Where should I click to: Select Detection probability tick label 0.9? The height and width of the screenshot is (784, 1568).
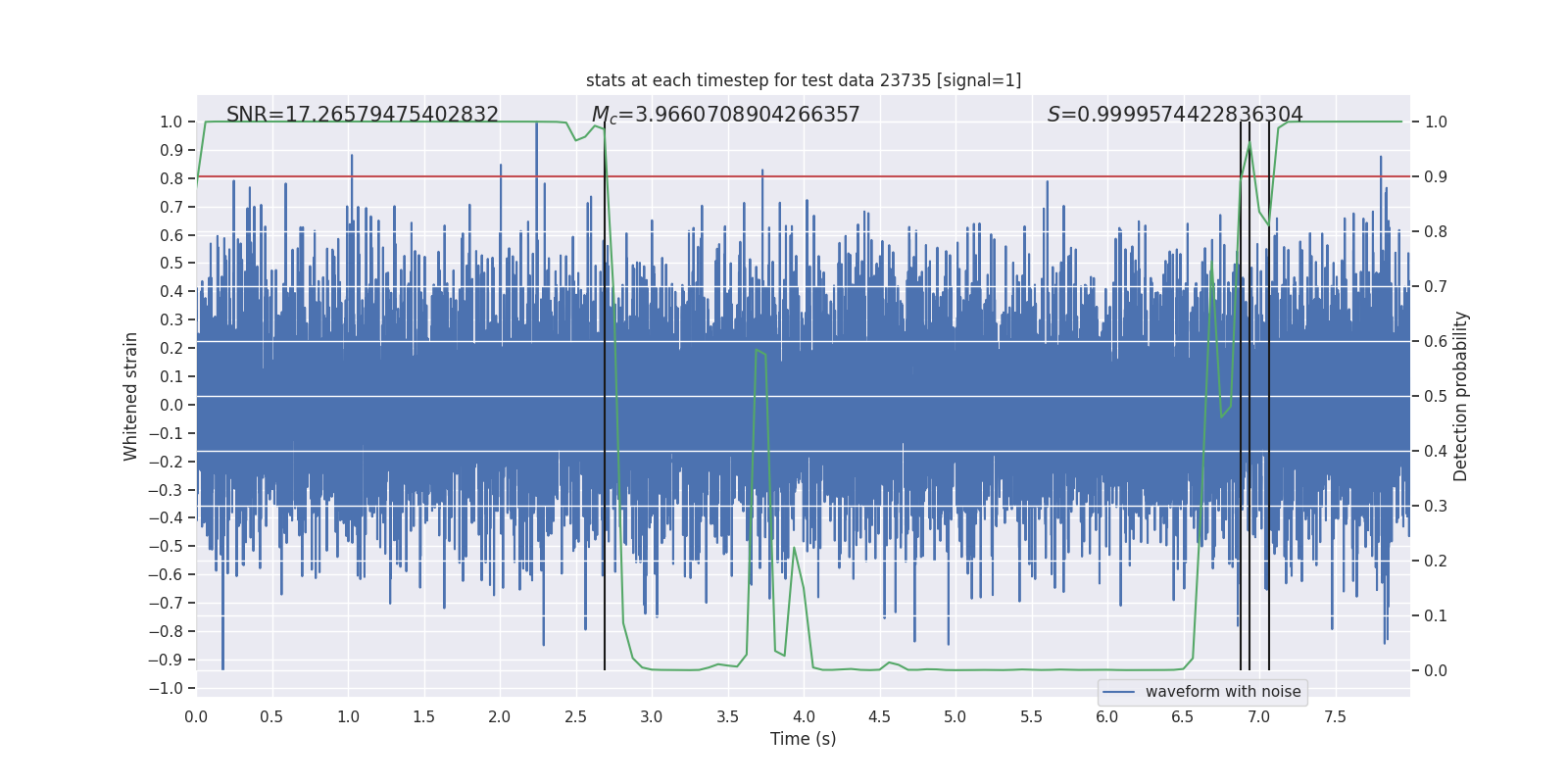[x=1436, y=177]
